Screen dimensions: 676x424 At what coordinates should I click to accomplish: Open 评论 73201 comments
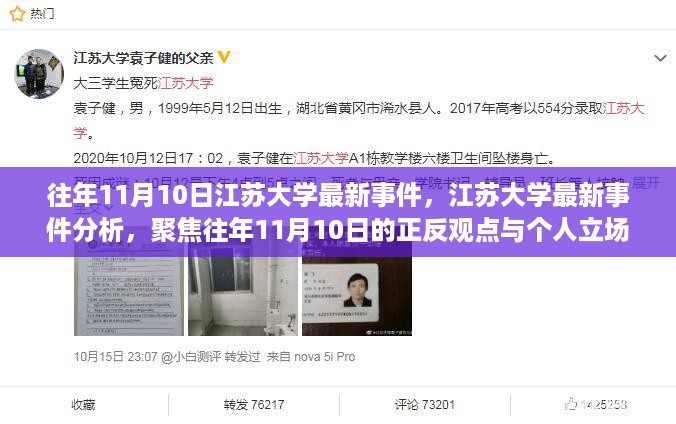click(425, 405)
